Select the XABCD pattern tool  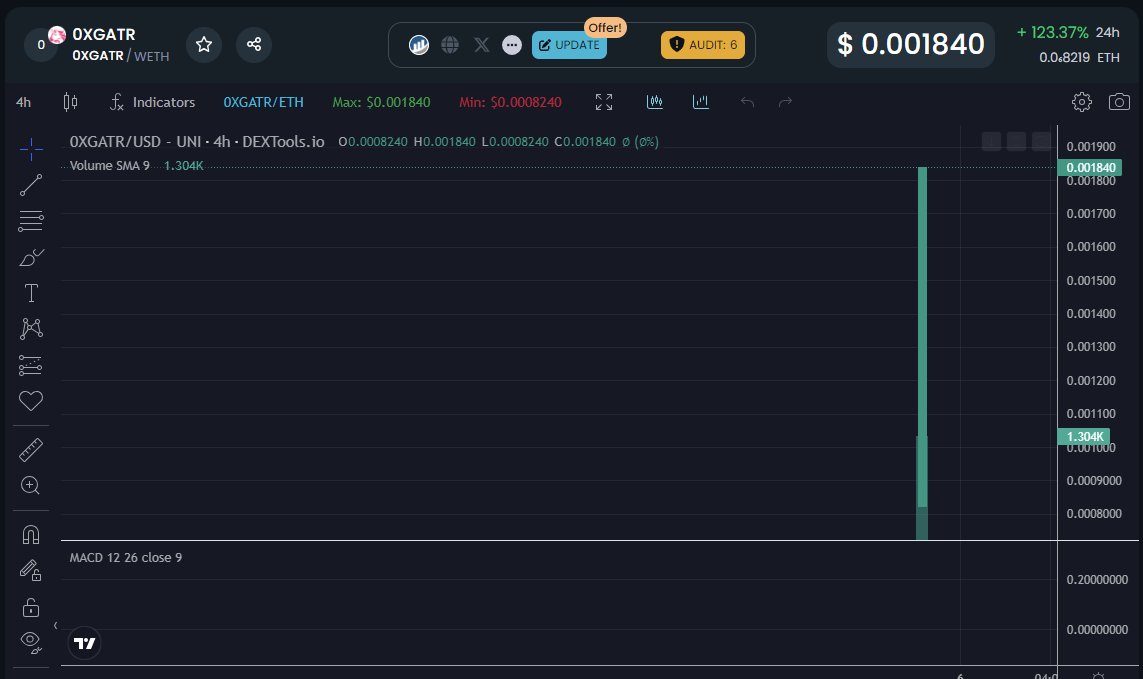pyautogui.click(x=30, y=329)
